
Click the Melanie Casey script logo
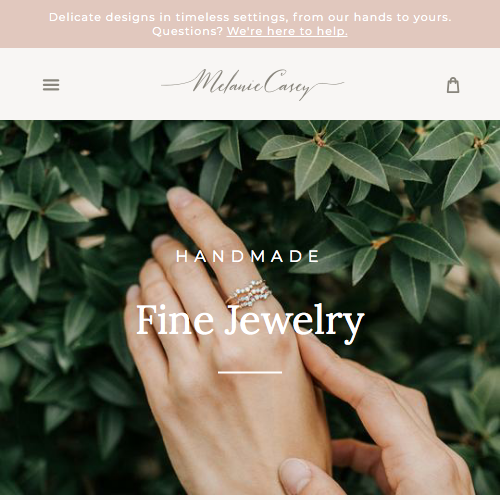[252, 84]
